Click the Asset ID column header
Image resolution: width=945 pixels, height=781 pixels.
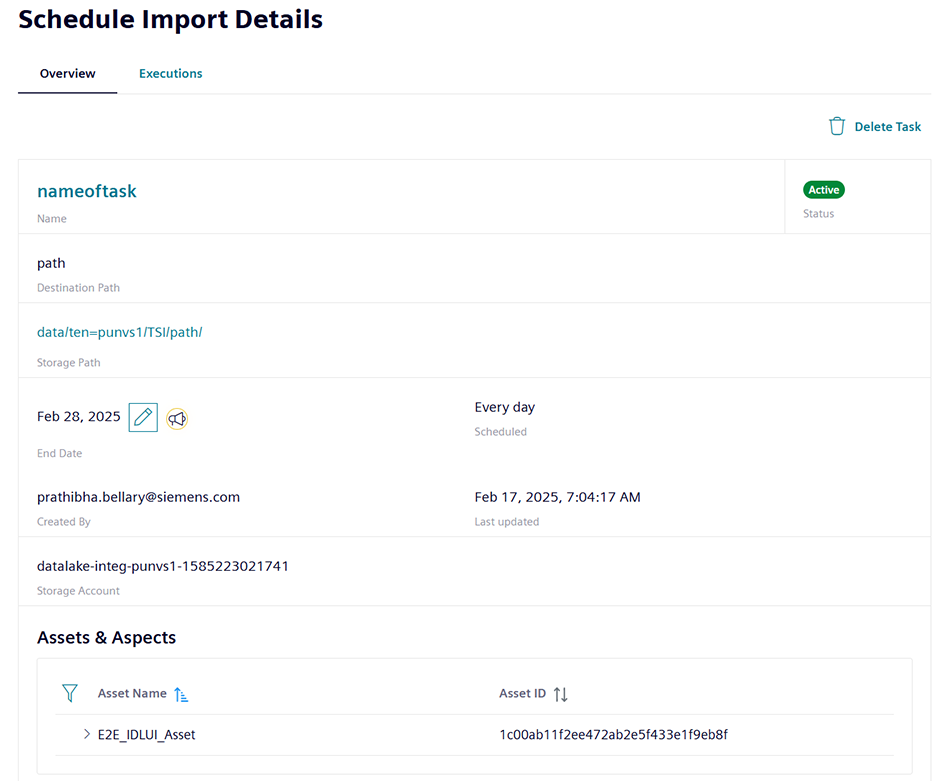523,694
